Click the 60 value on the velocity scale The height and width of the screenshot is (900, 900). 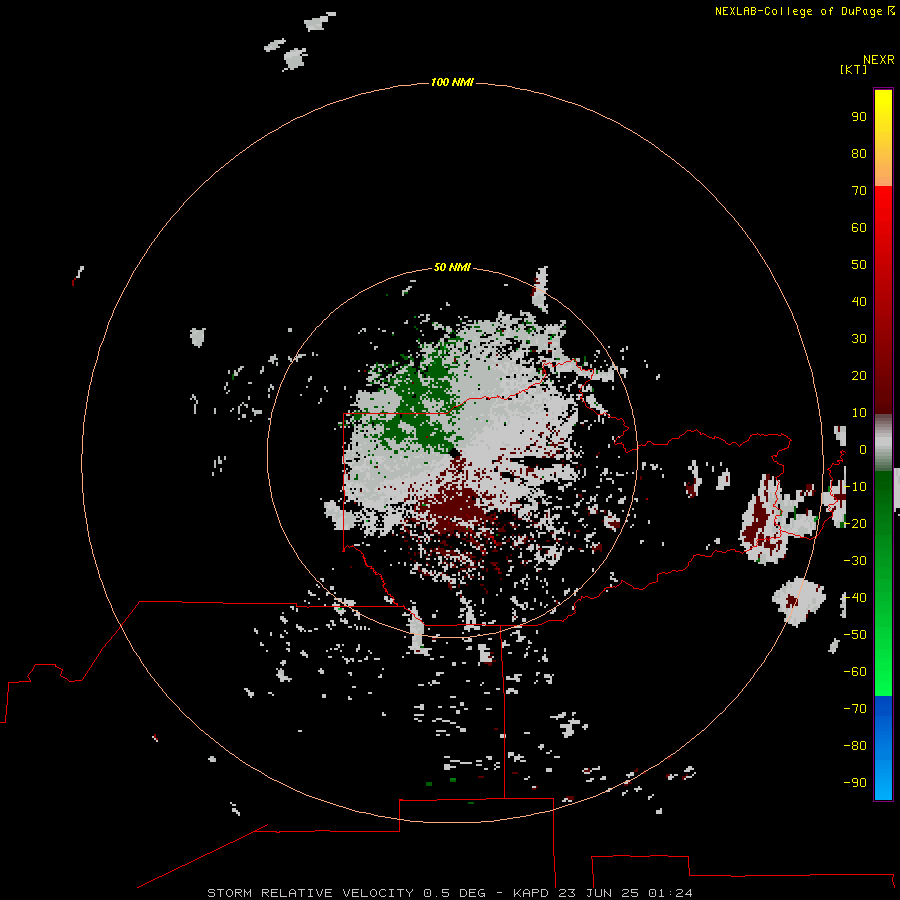coord(859,227)
